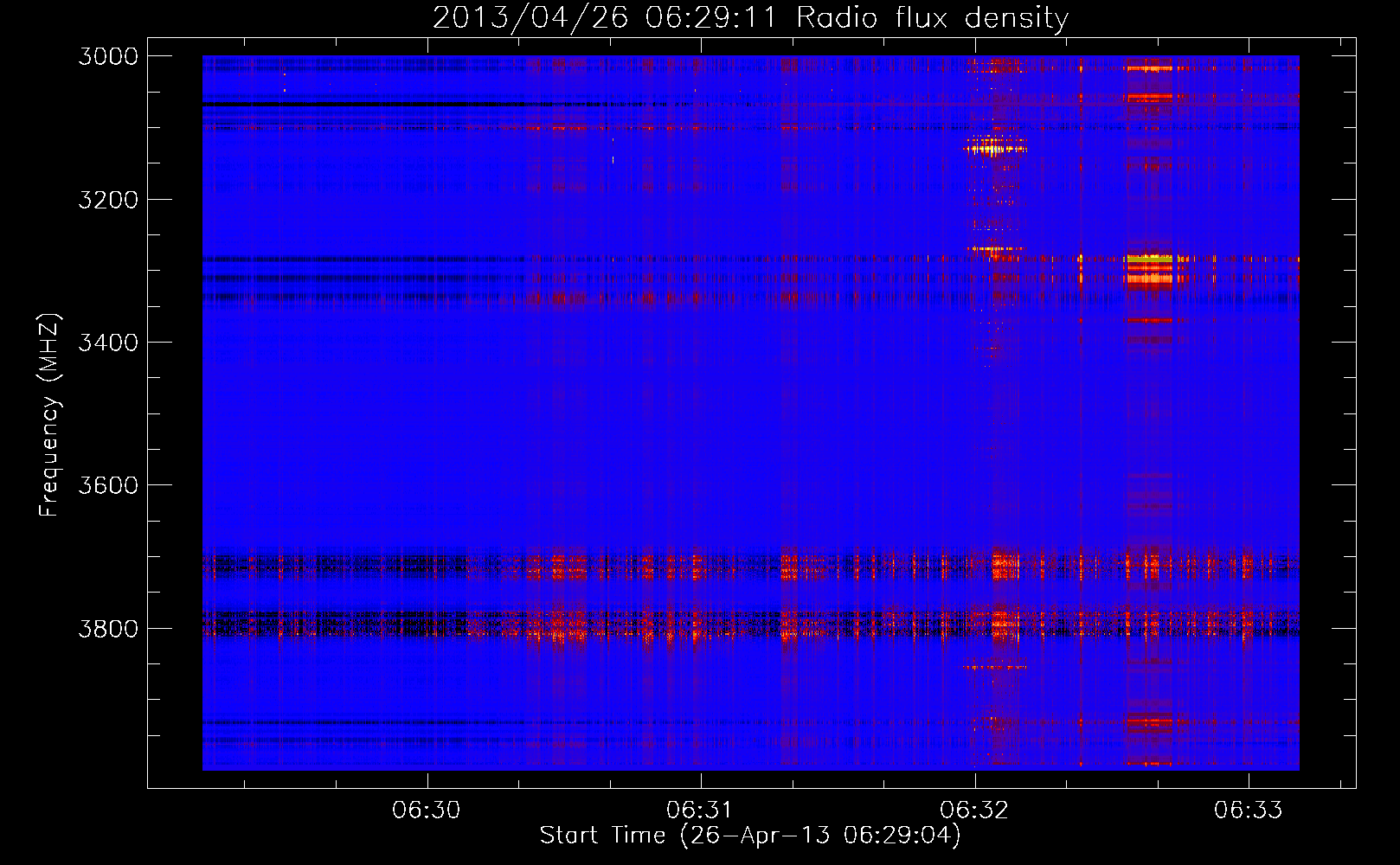Click the 3000 frequency tick label
Image resolution: width=1400 pixels, height=865 pixels.
point(108,56)
